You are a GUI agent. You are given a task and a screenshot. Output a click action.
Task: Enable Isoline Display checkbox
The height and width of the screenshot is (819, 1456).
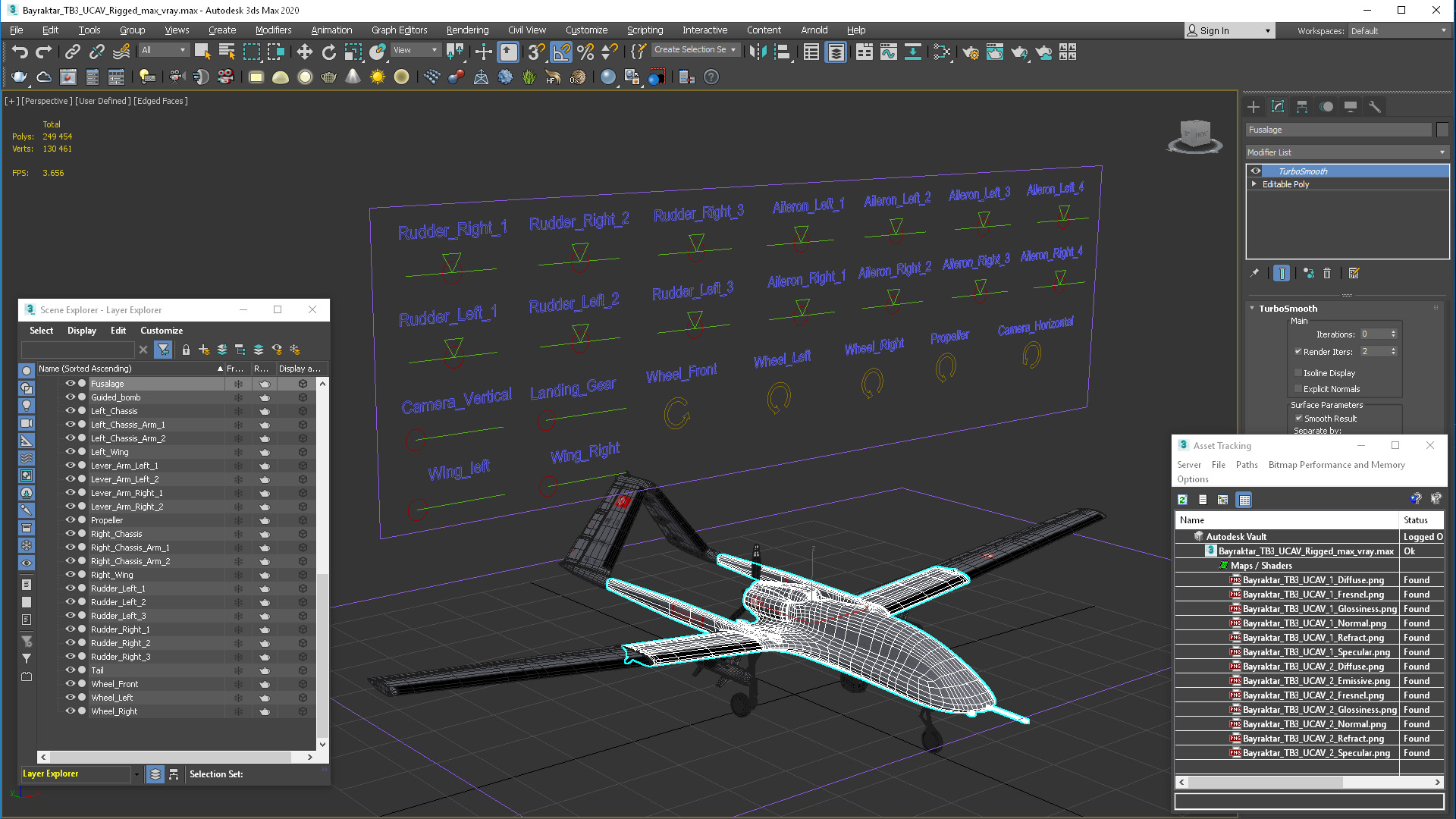(x=1298, y=373)
